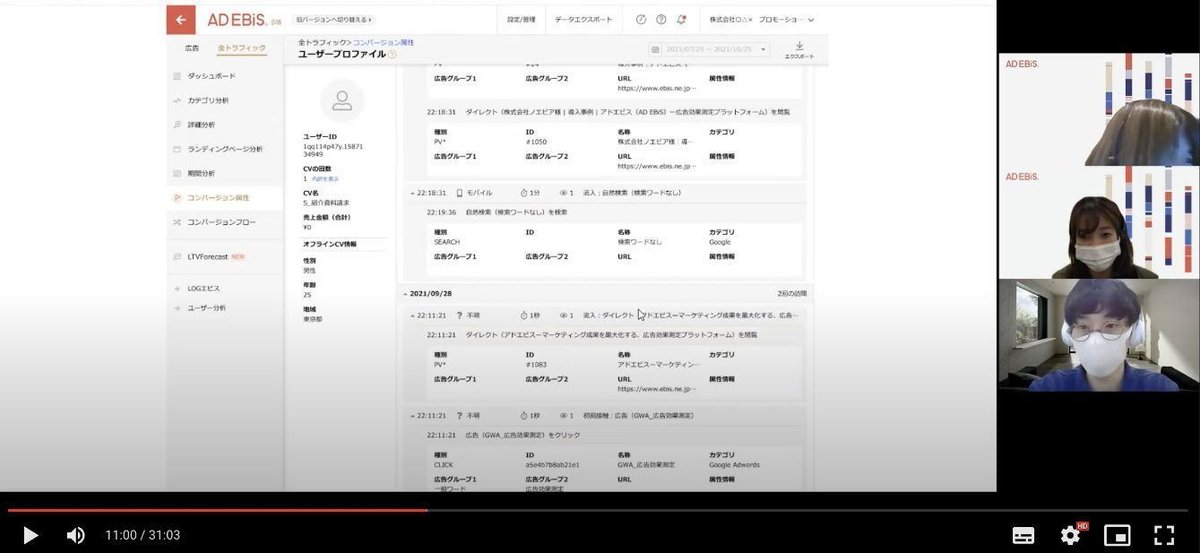Open the 株式会社 account dropdown
The width and height of the screenshot is (1200, 553).
tap(762, 19)
